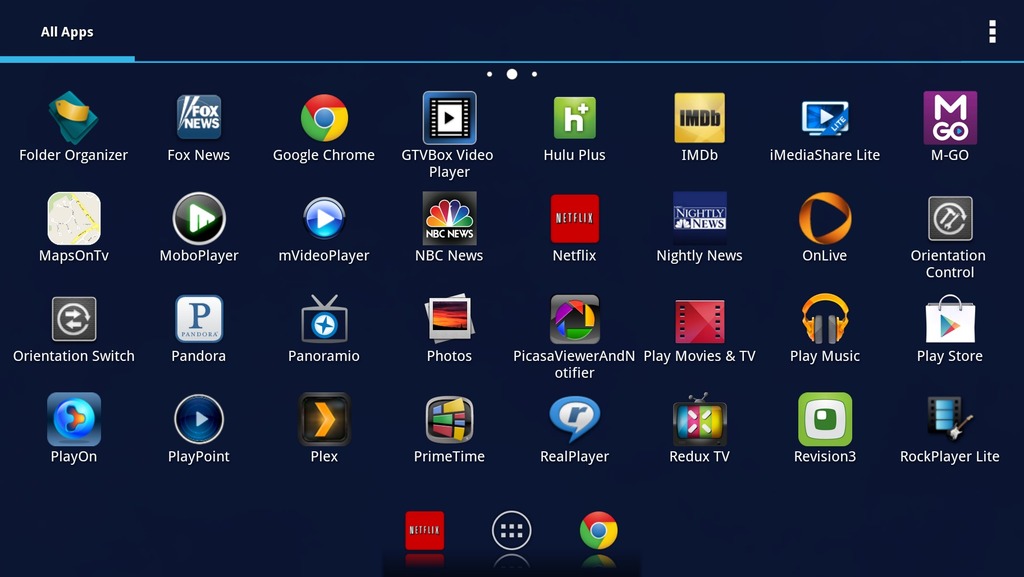
Task: Open the three-dot overflow menu
Action: point(991,32)
